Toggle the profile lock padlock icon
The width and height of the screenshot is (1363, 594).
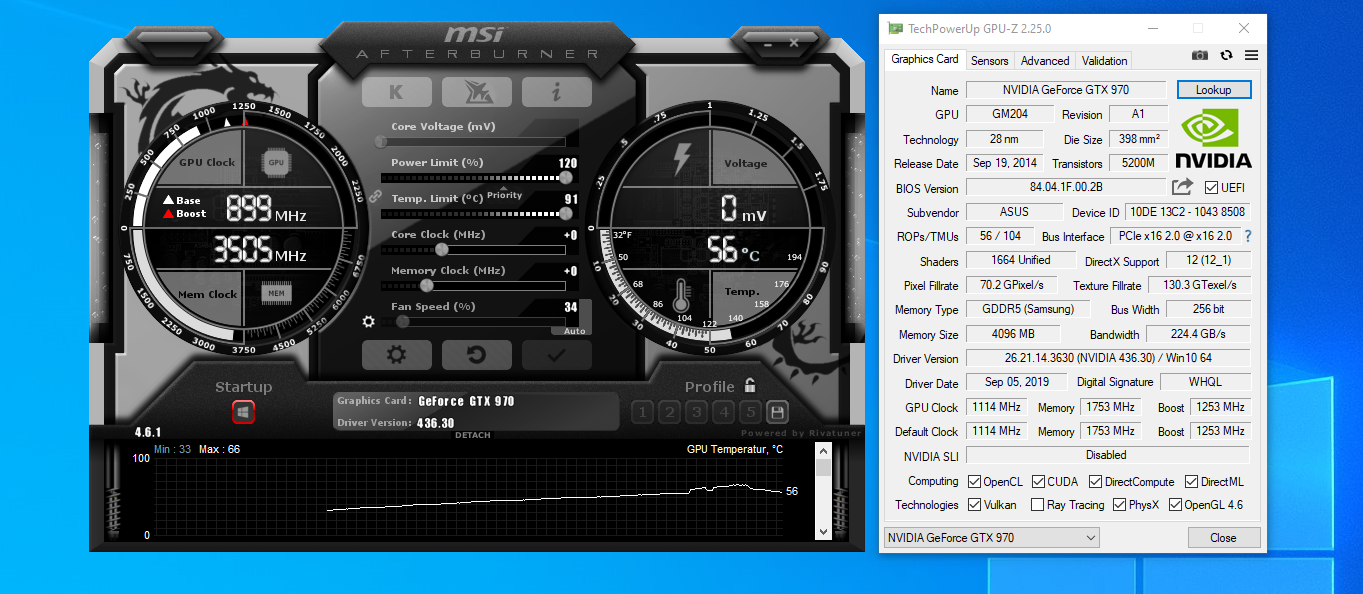click(750, 385)
